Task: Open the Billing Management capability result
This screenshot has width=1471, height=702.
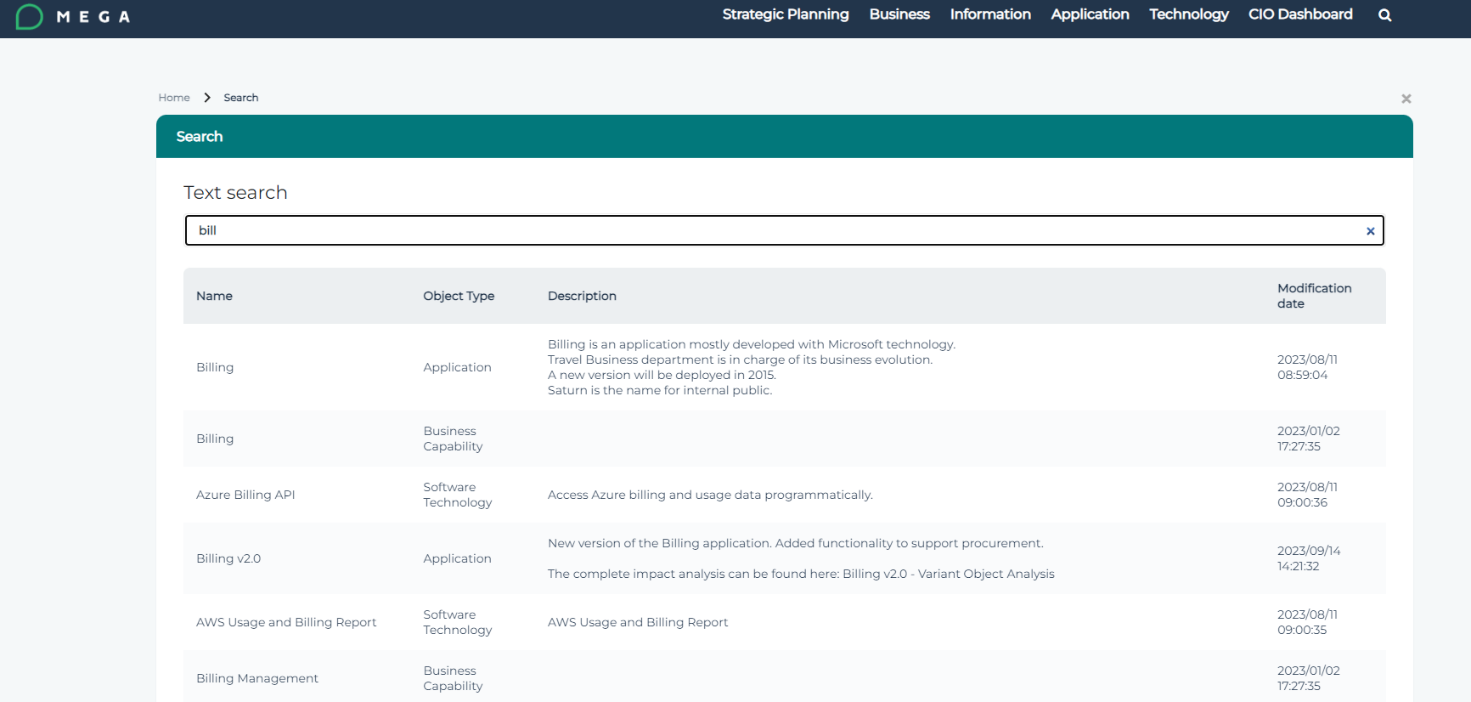Action: 257,678
